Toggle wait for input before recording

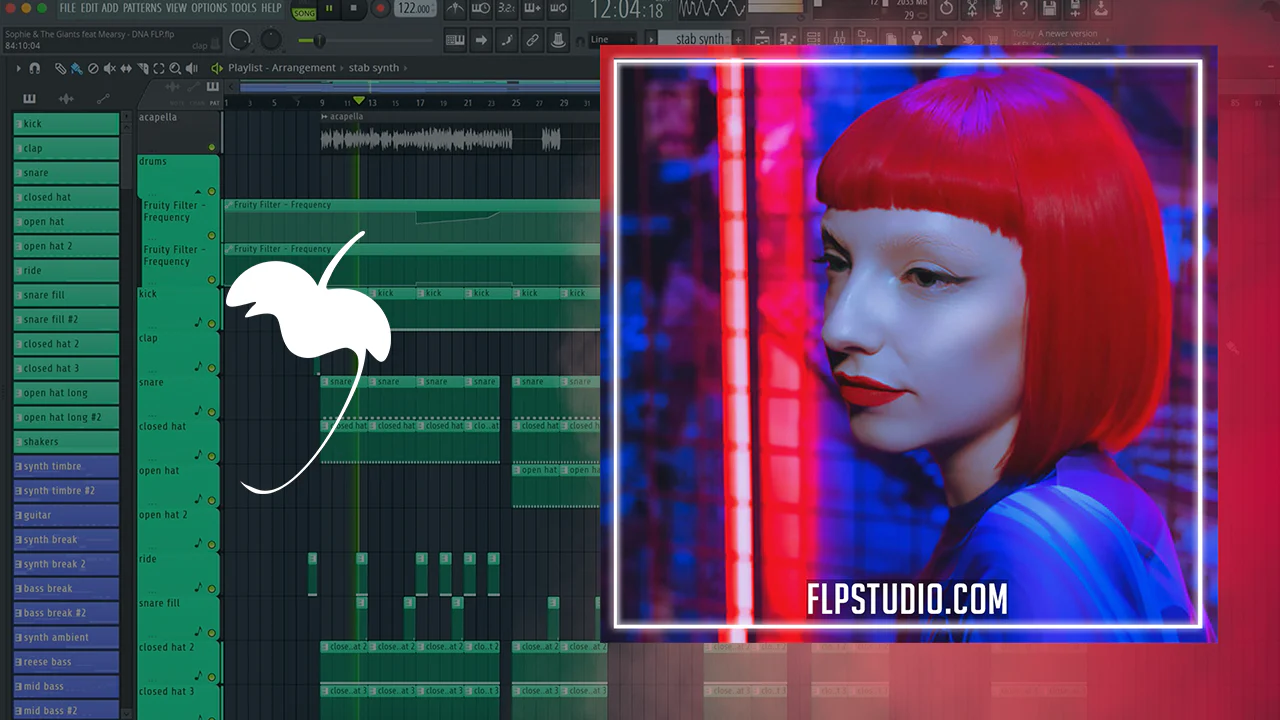click(481, 10)
